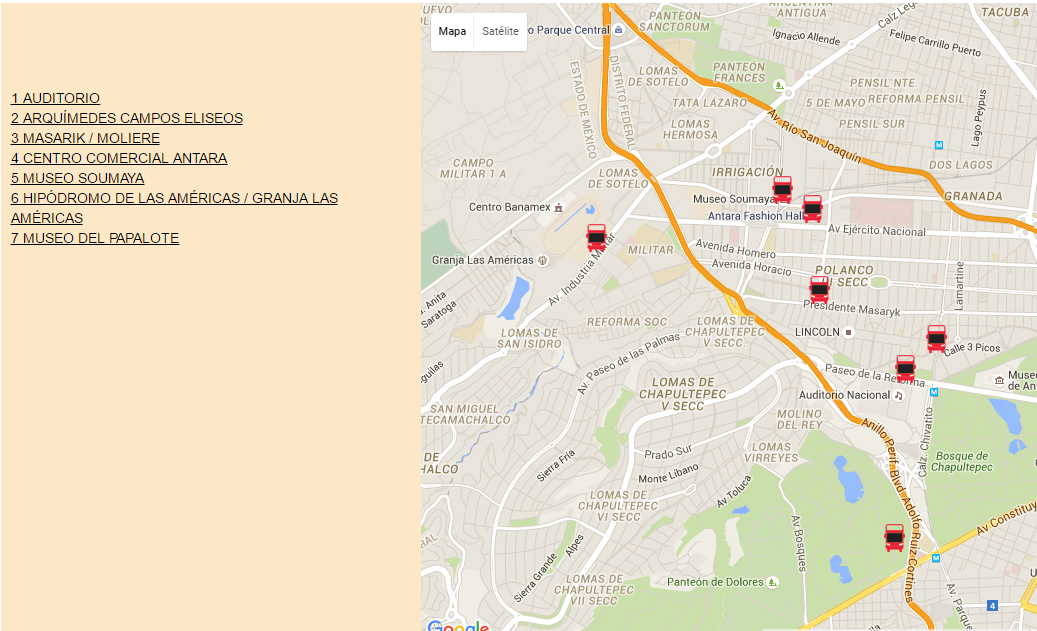Select the bus marker near Calle 3 Picos

pyautogui.click(x=936, y=339)
